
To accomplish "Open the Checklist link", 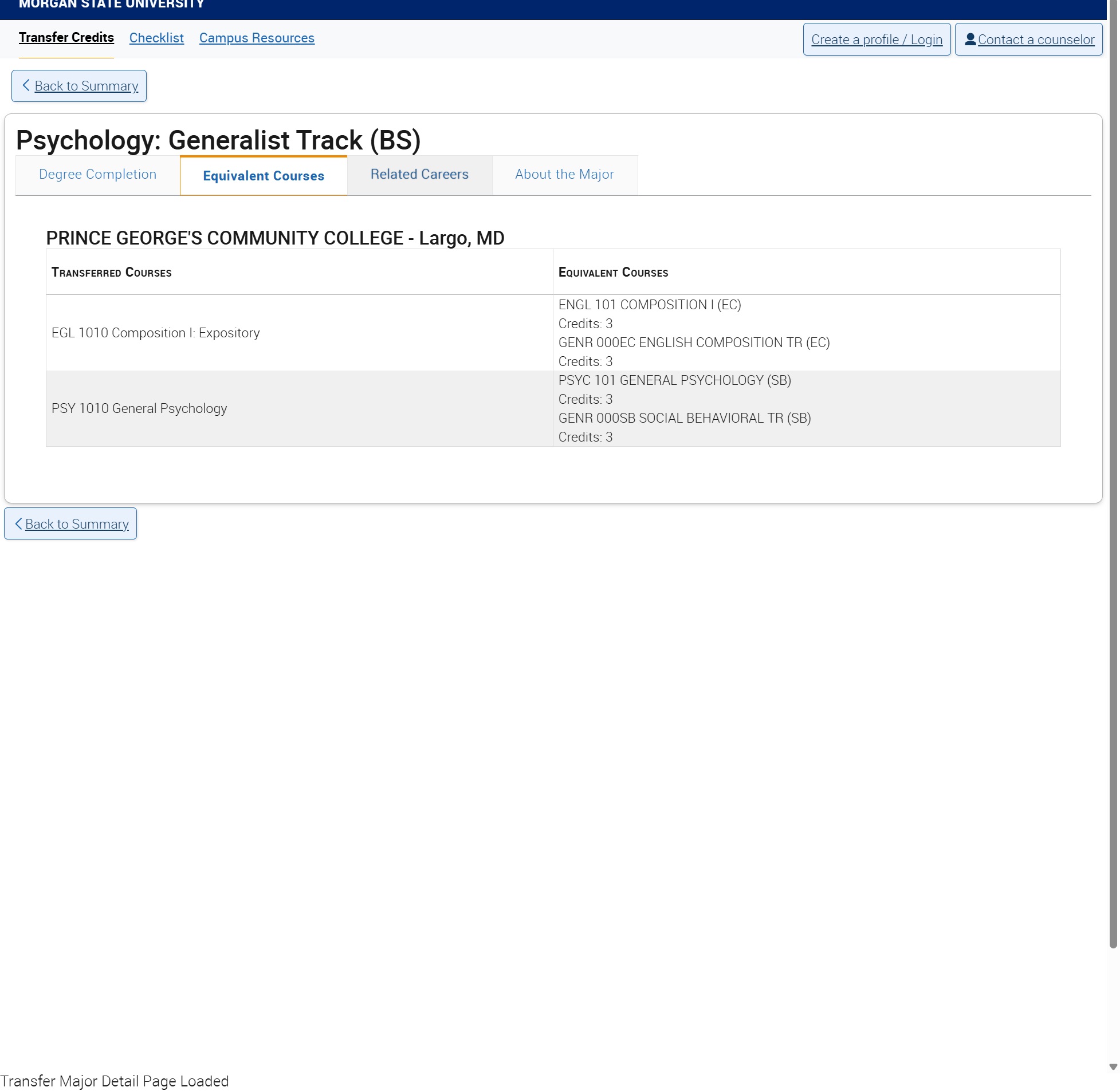I will (x=156, y=38).
